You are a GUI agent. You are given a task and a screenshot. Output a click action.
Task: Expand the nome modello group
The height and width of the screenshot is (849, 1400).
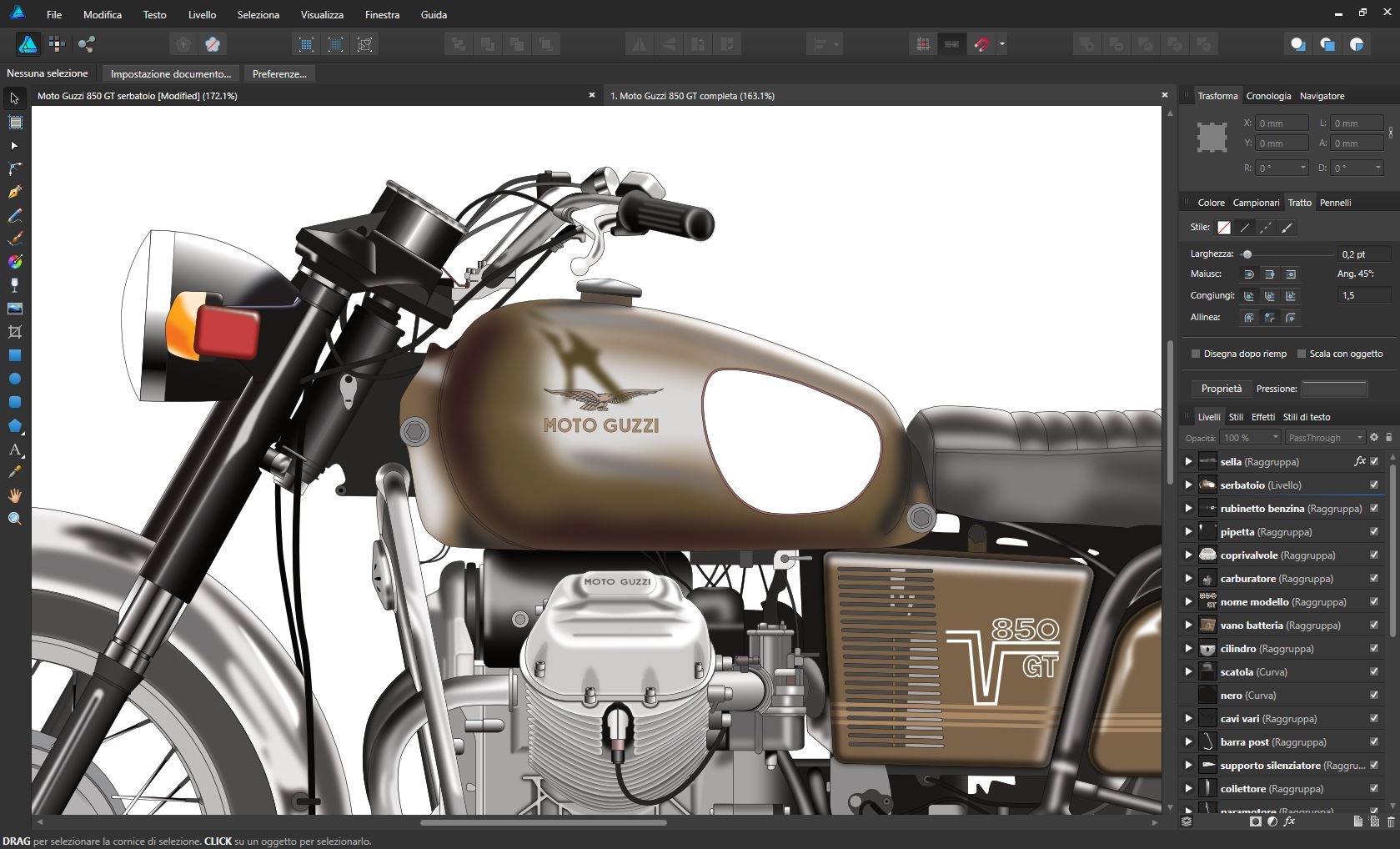coord(1189,601)
